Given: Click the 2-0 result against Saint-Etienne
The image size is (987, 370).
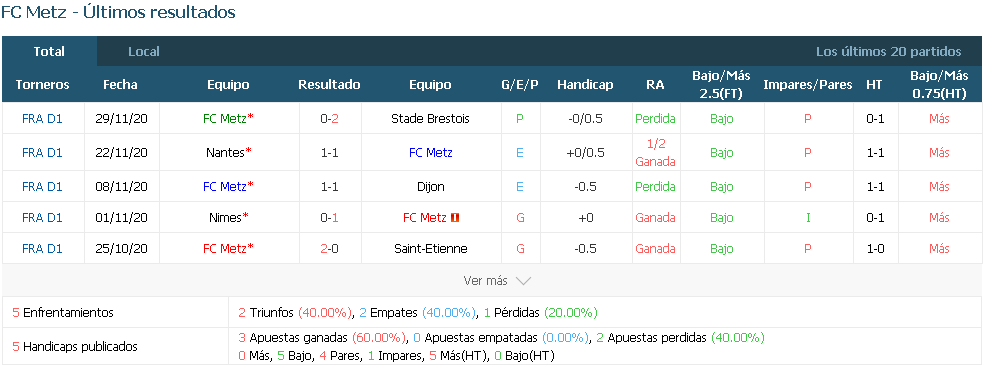Looking at the screenshot, I should point(329,249).
